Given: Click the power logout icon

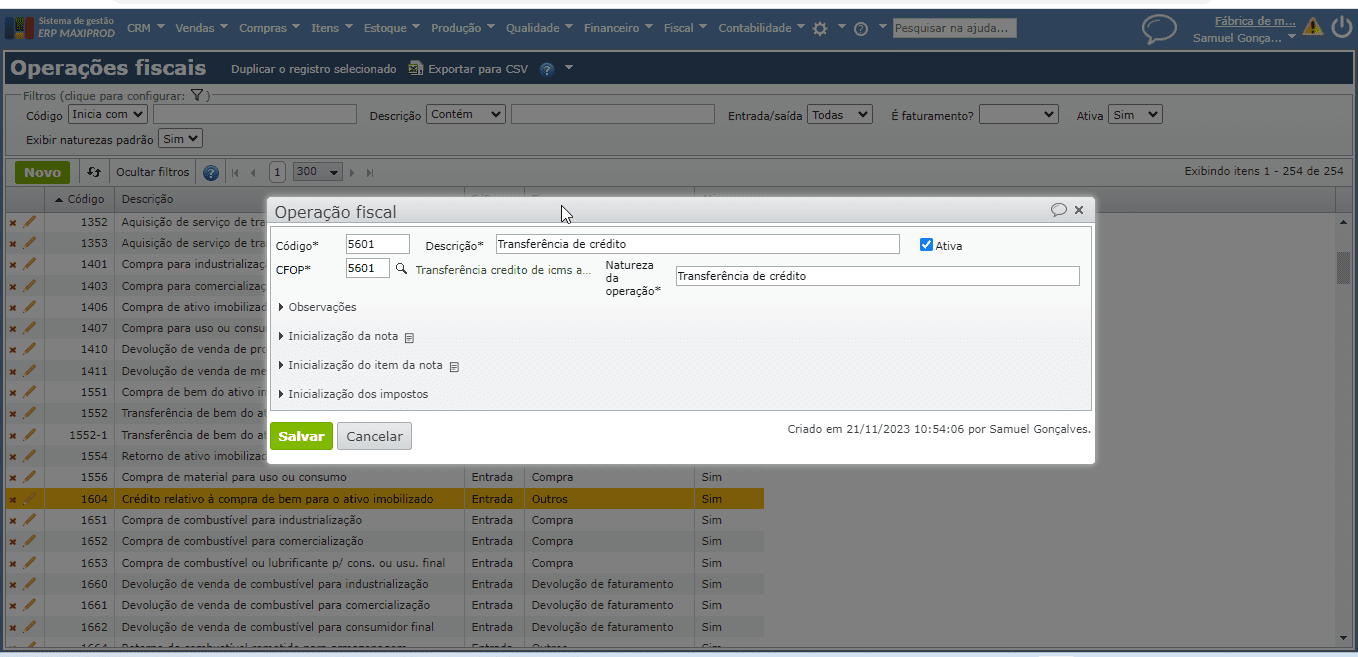Looking at the screenshot, I should [1341, 27].
